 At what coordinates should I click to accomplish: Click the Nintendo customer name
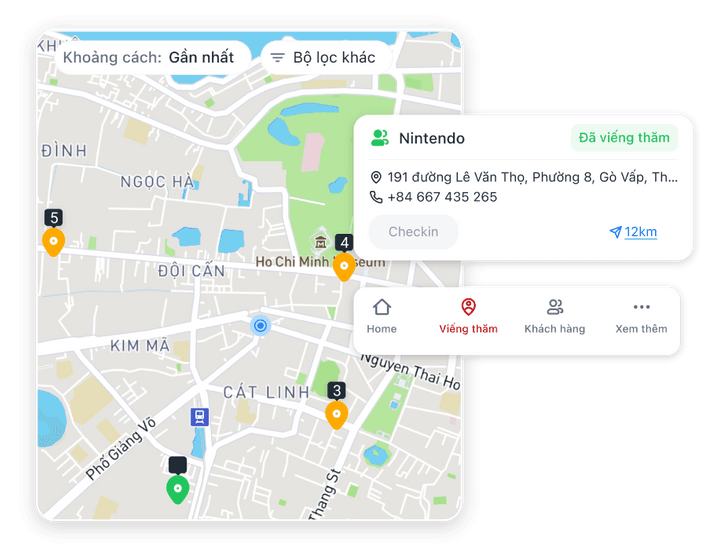[432, 138]
